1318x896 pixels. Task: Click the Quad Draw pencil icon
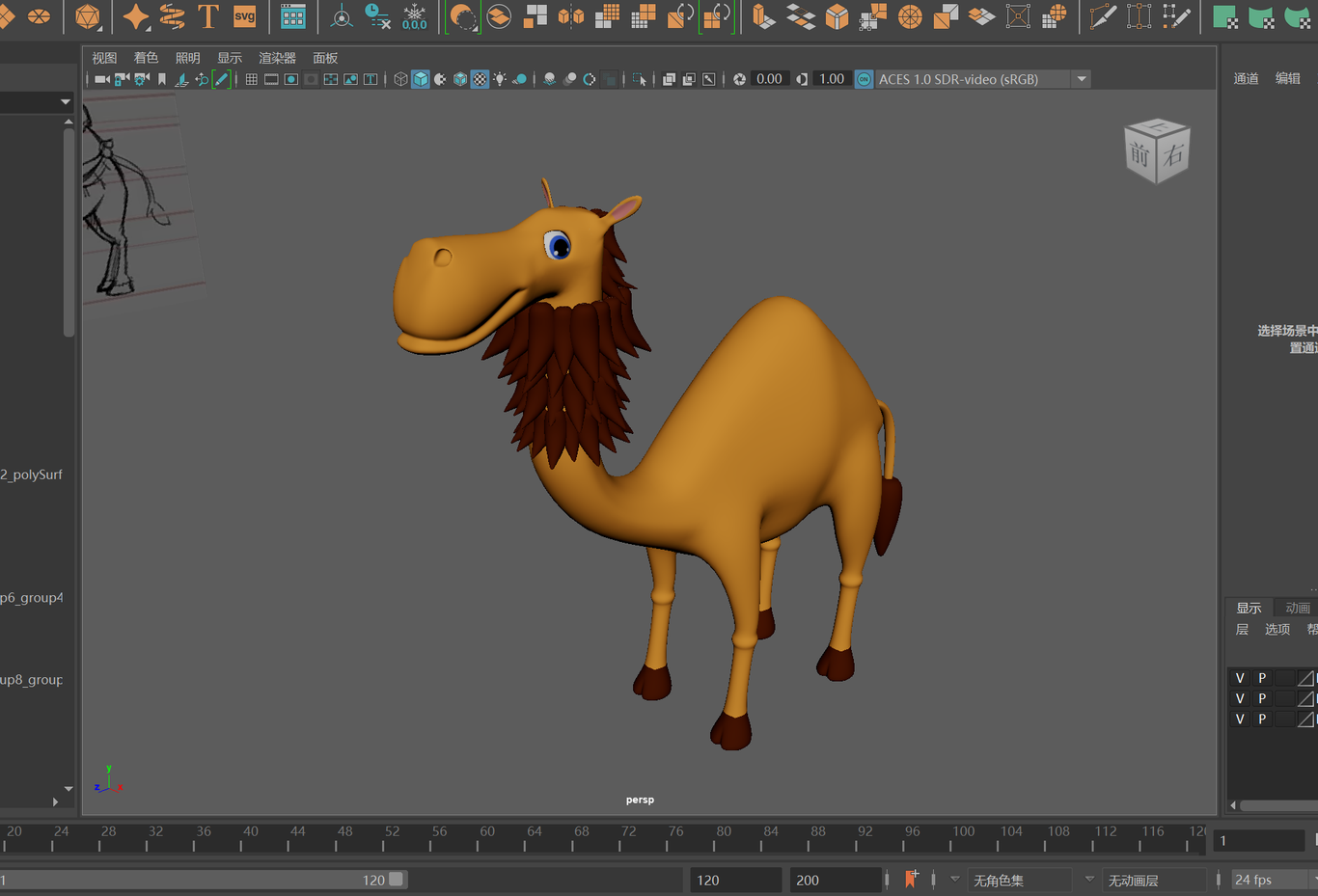[1176, 16]
